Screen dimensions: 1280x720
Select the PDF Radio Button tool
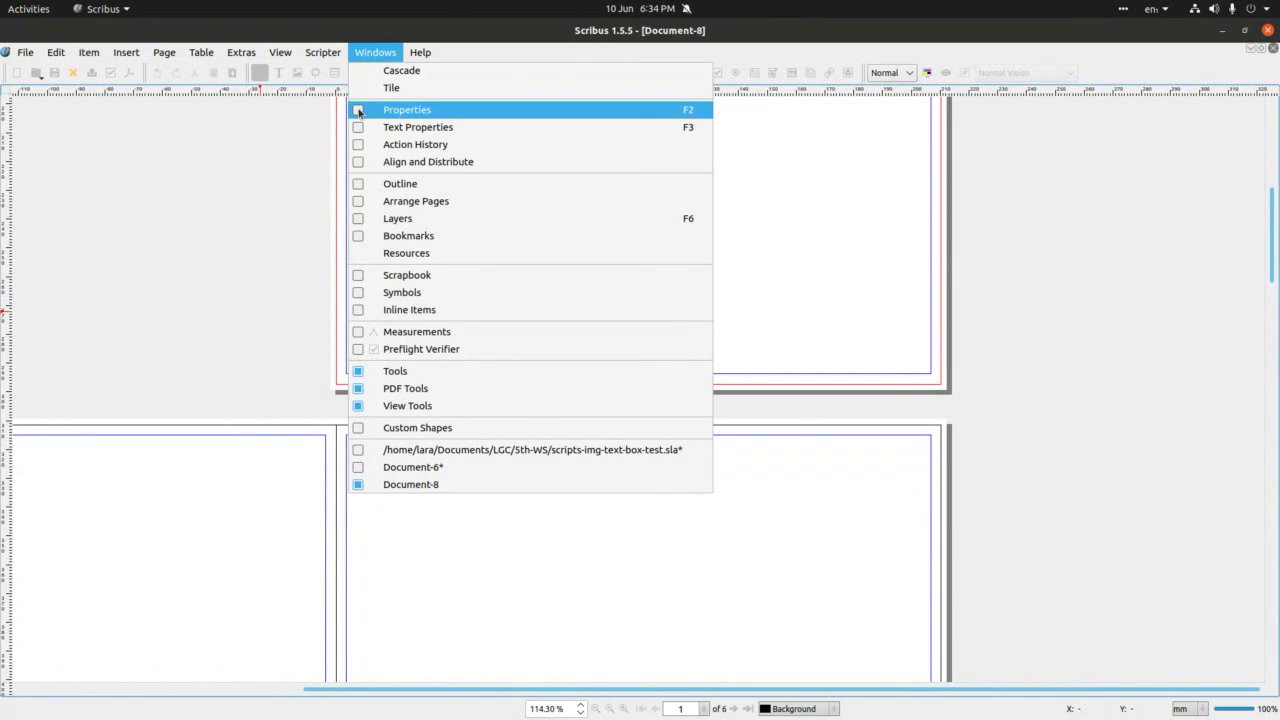[736, 73]
